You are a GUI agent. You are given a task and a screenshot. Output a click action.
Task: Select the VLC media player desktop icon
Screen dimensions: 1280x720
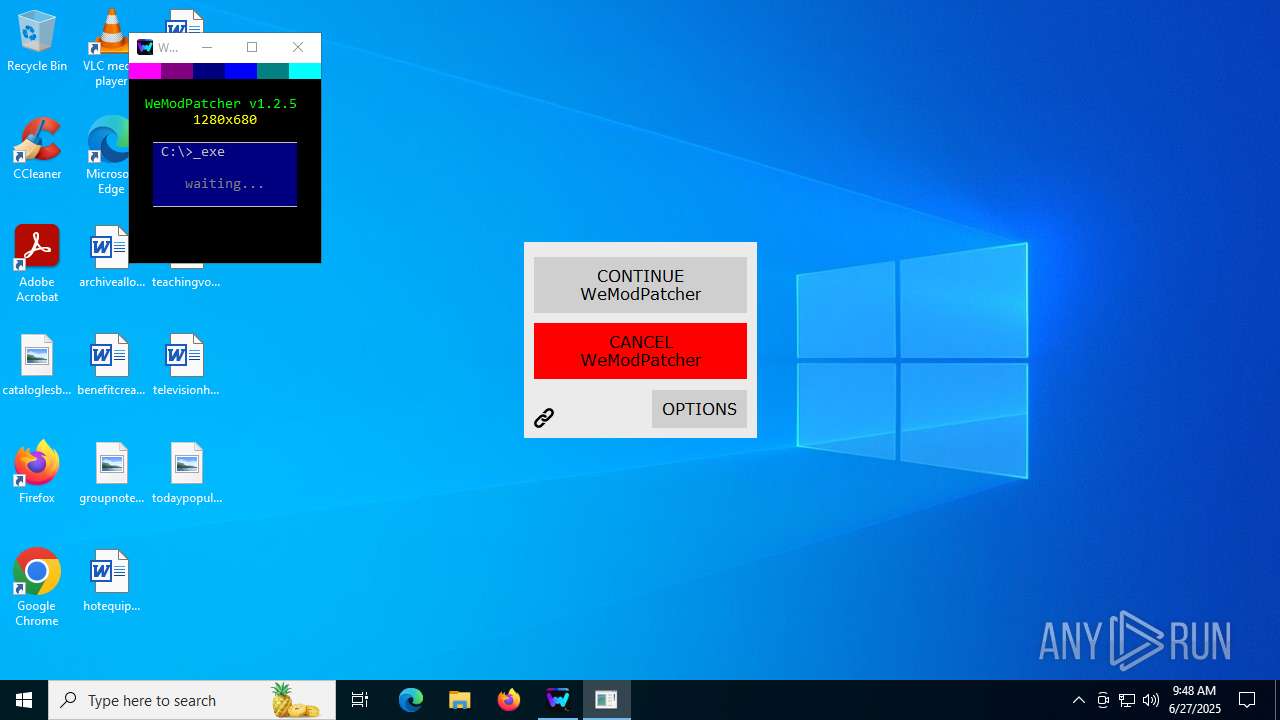click(x=108, y=48)
